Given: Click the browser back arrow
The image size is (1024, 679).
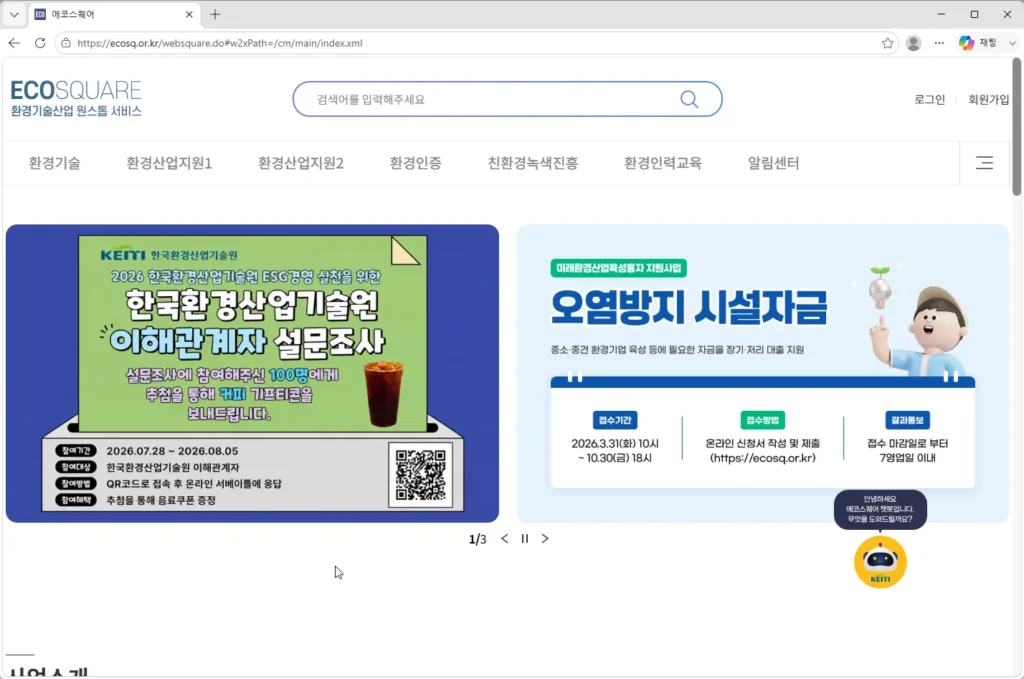Looking at the screenshot, I should (14, 43).
